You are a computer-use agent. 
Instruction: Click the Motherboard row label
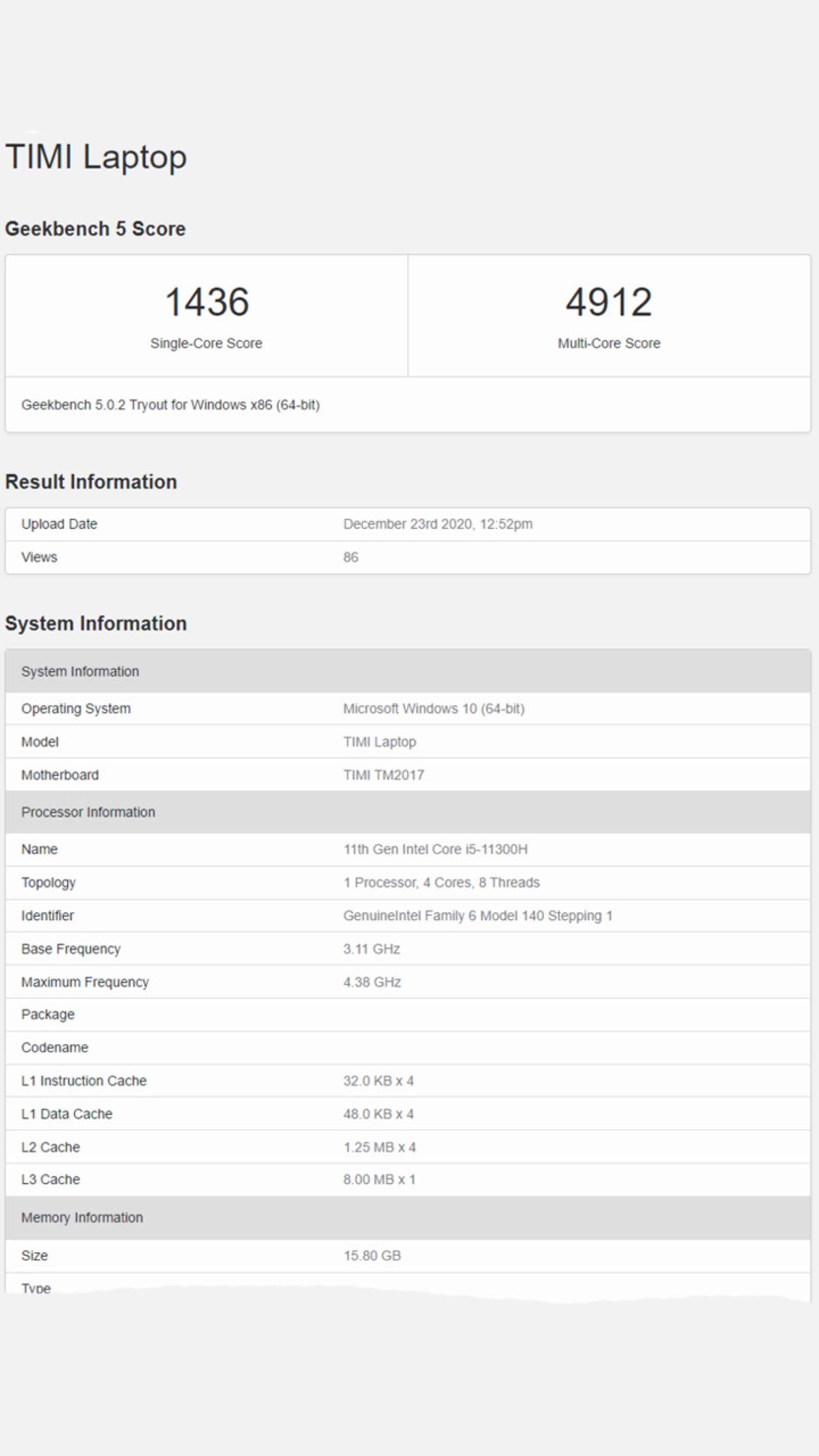tap(60, 775)
